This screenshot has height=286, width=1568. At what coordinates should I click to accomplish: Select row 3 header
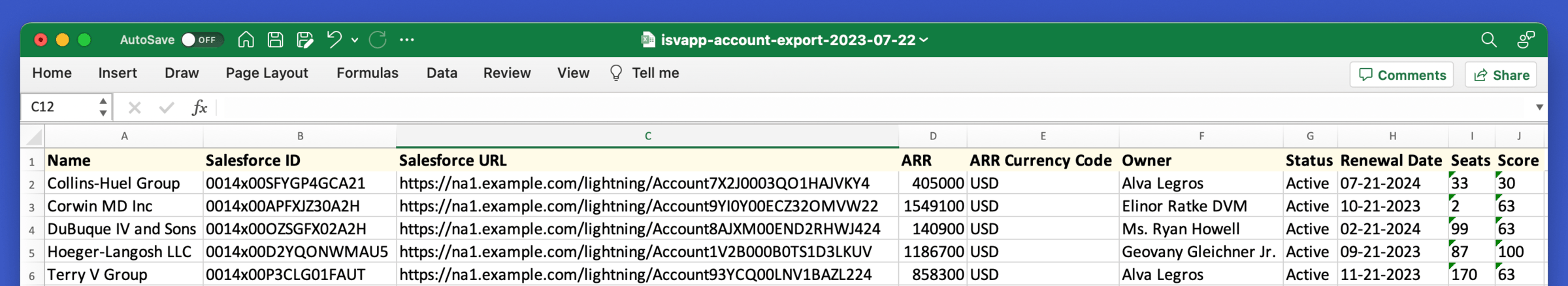[32, 206]
